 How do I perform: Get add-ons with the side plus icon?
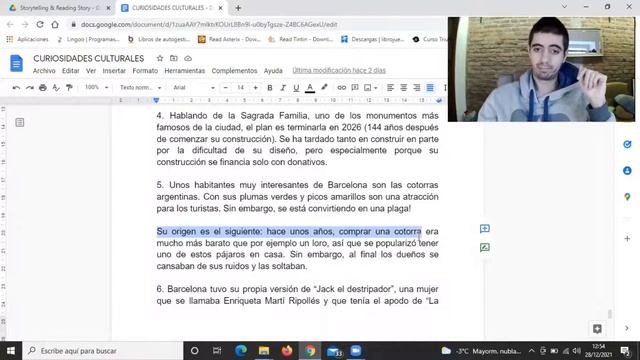[x=627, y=238]
